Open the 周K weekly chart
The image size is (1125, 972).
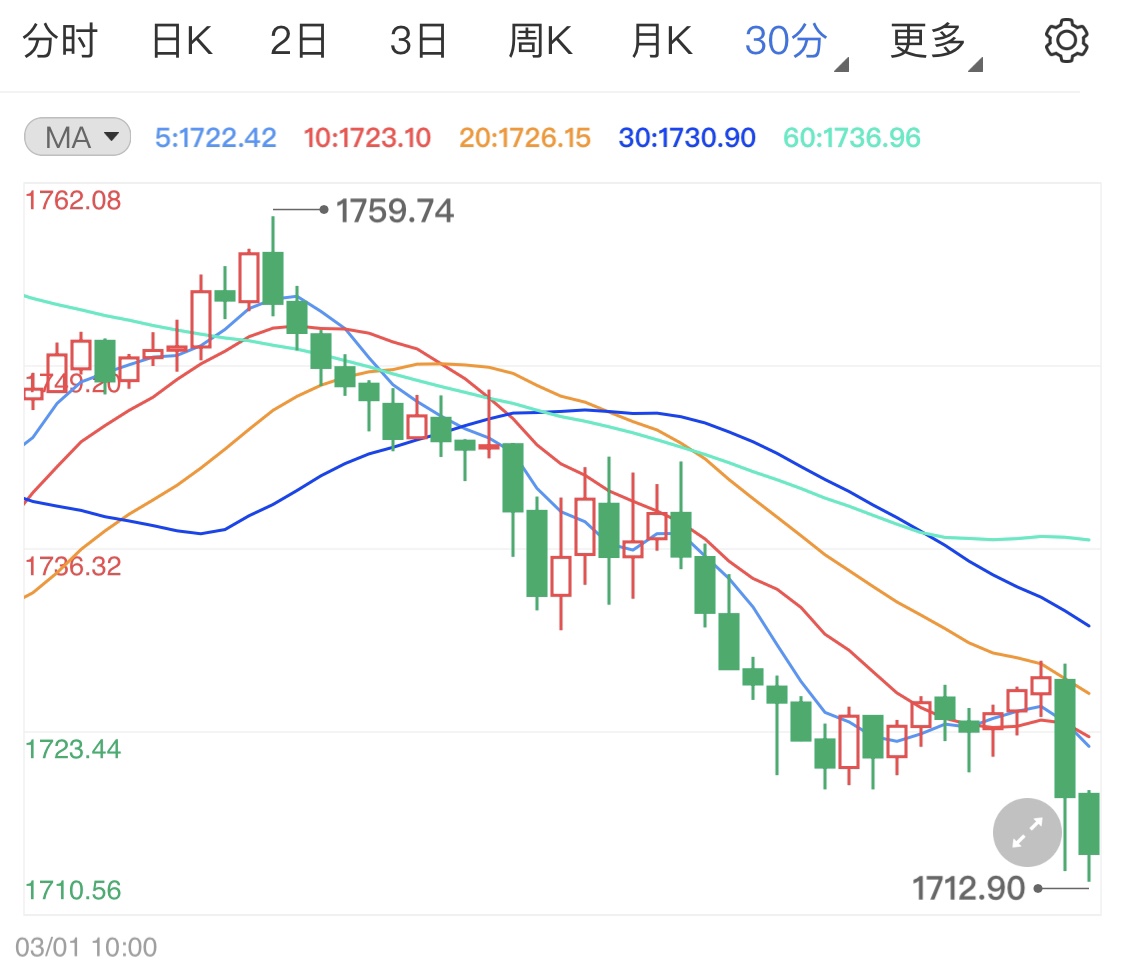point(540,40)
